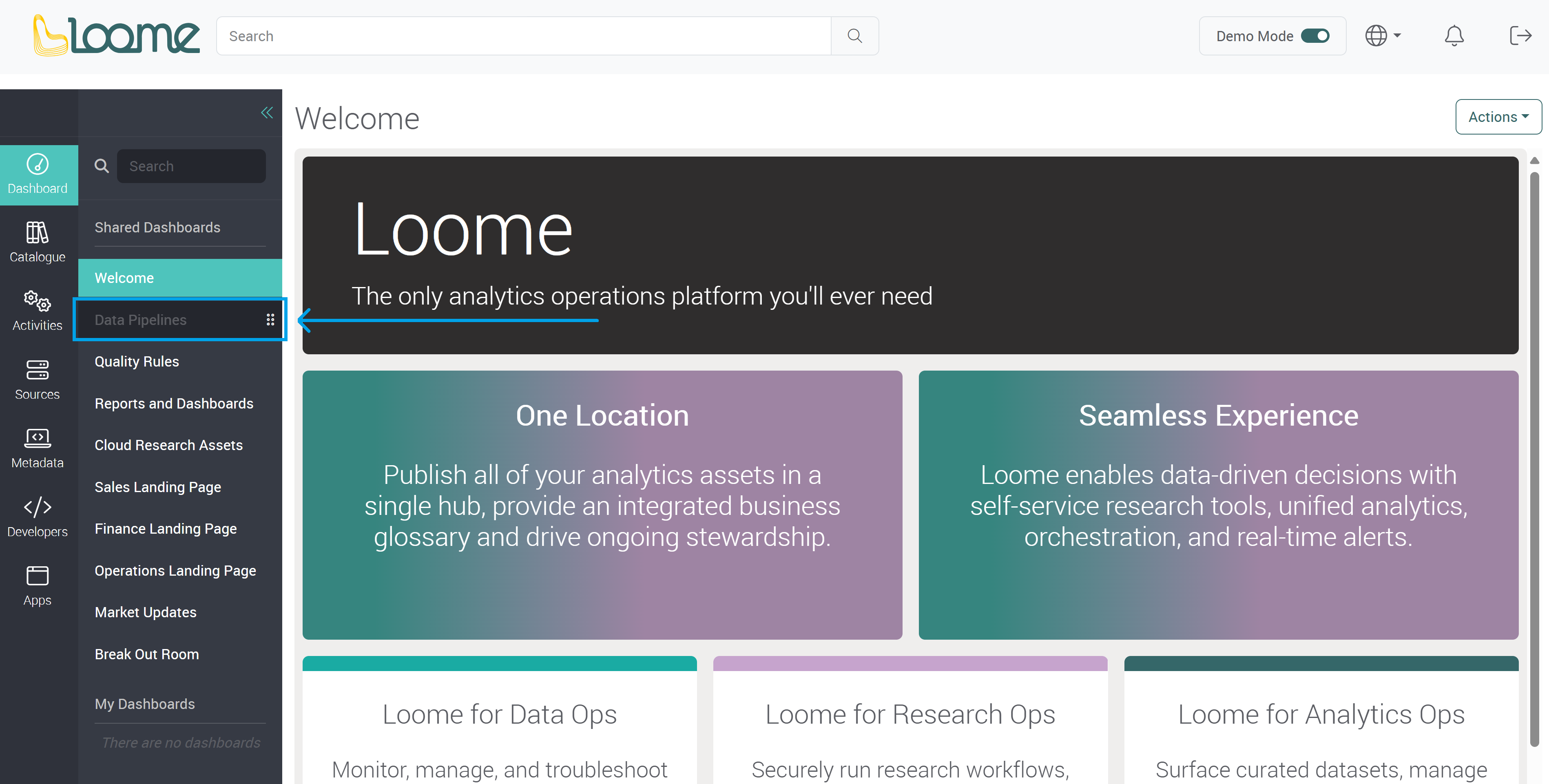Open Operations Landing Page
The width and height of the screenshot is (1549, 784).
pyautogui.click(x=180, y=570)
